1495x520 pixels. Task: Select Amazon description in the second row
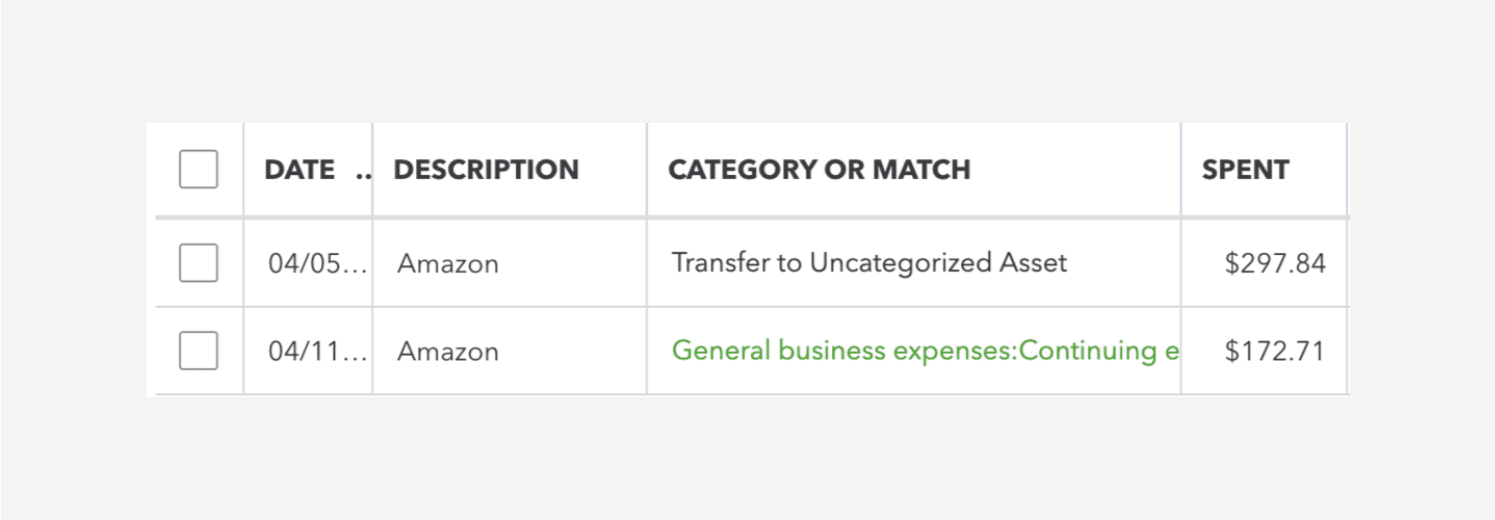[x=448, y=352]
